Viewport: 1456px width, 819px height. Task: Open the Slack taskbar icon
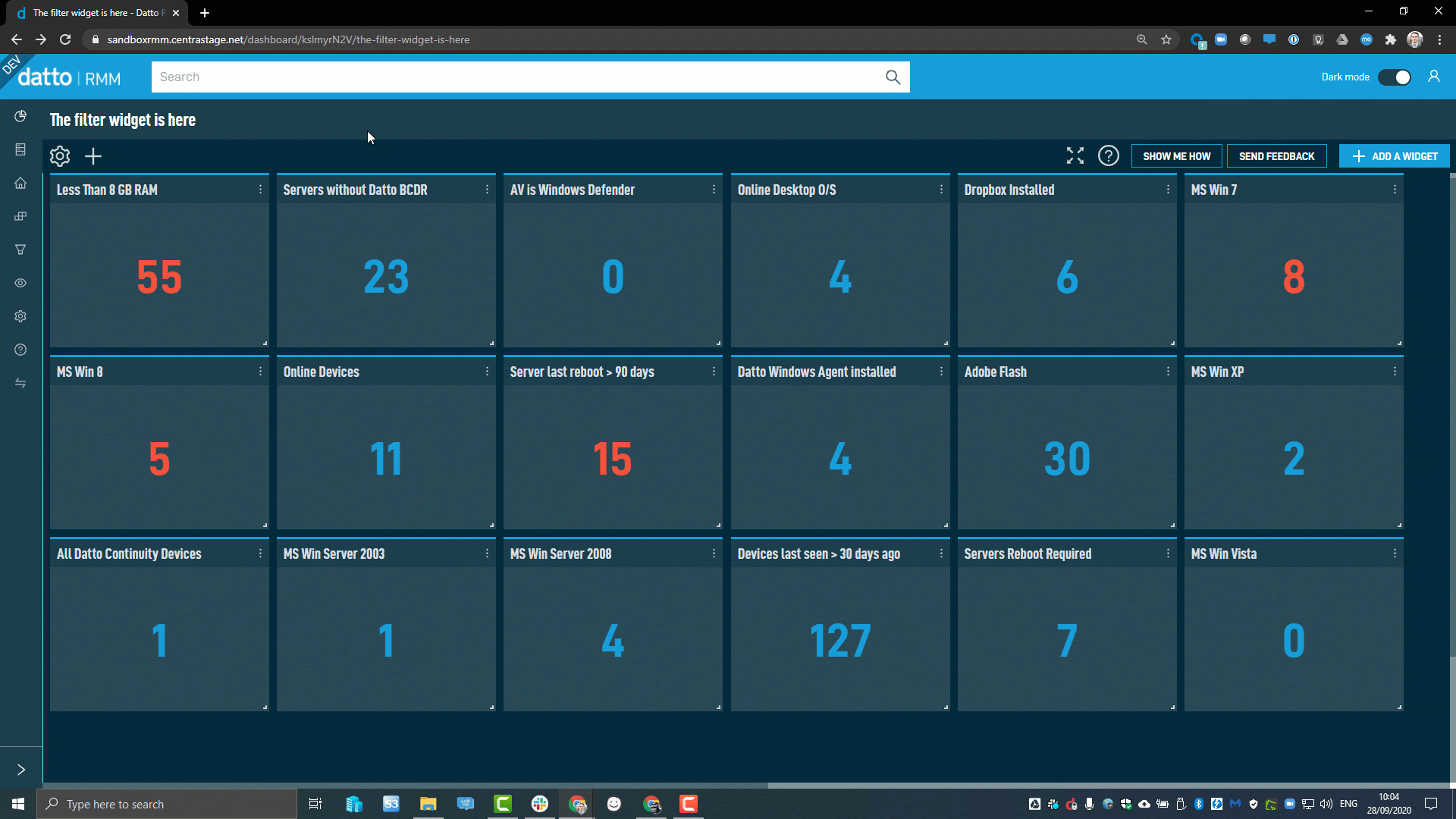540,804
